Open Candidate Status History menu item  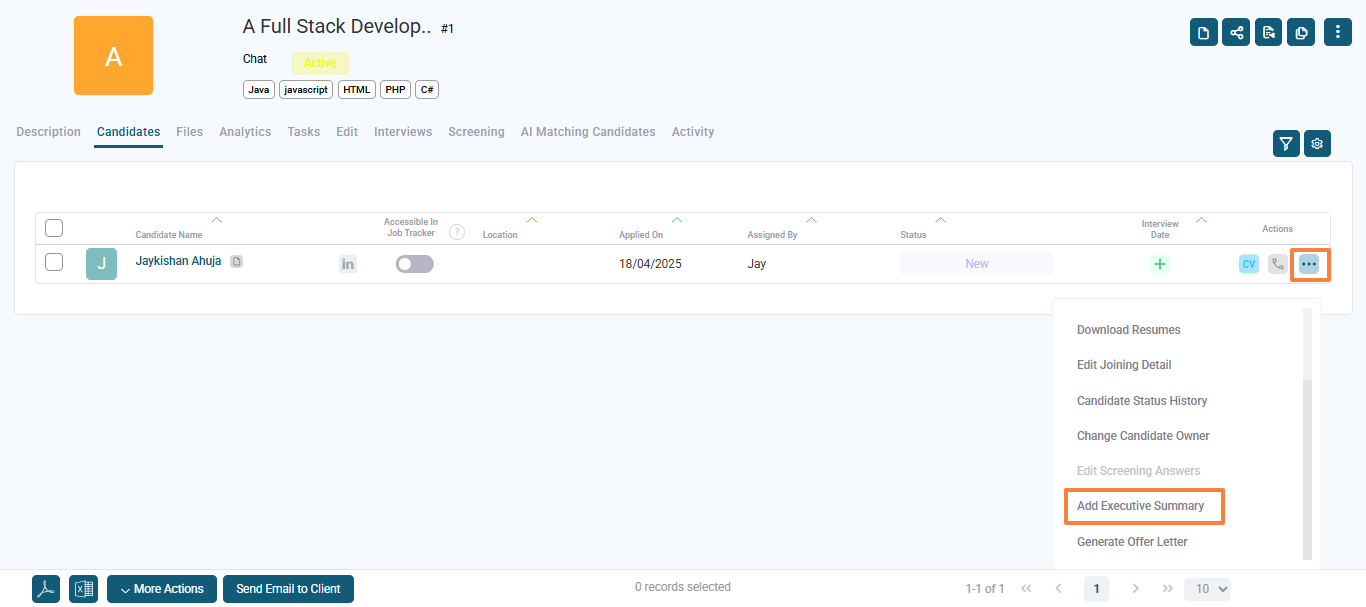1142,401
